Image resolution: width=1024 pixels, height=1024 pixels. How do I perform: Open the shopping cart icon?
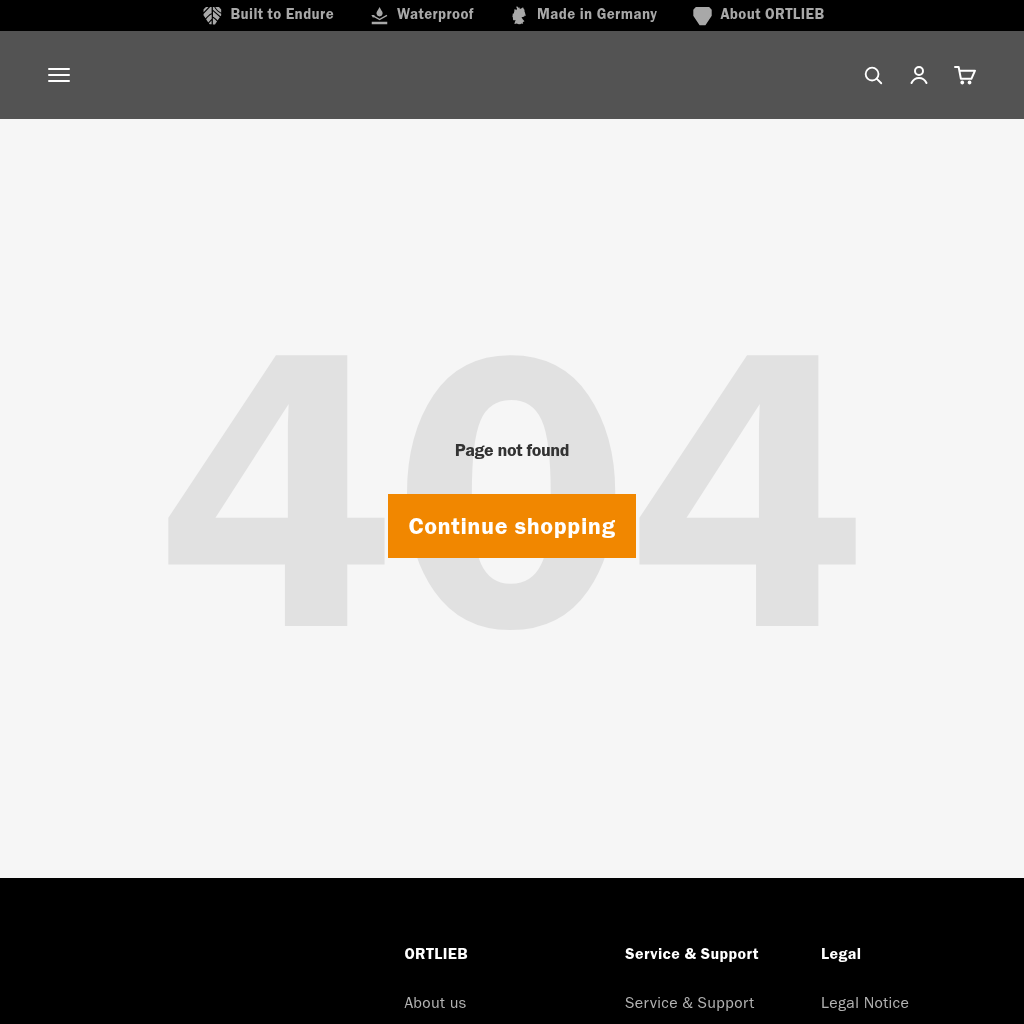click(x=965, y=75)
